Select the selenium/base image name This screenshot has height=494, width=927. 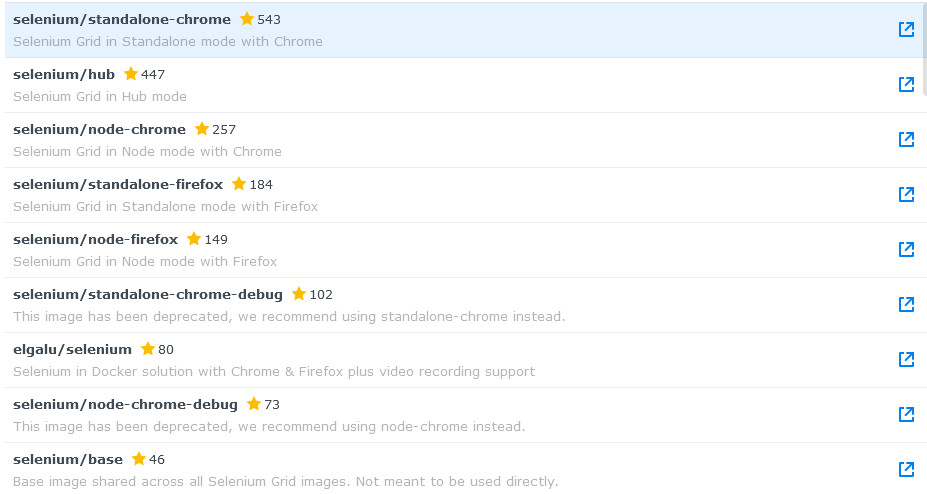coord(68,459)
